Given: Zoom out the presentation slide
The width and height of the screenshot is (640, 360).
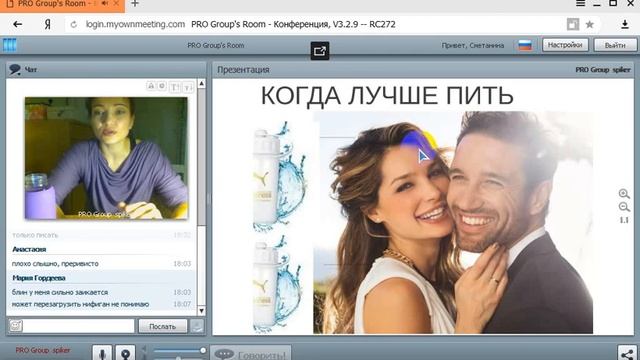Looking at the screenshot, I should [x=624, y=207].
